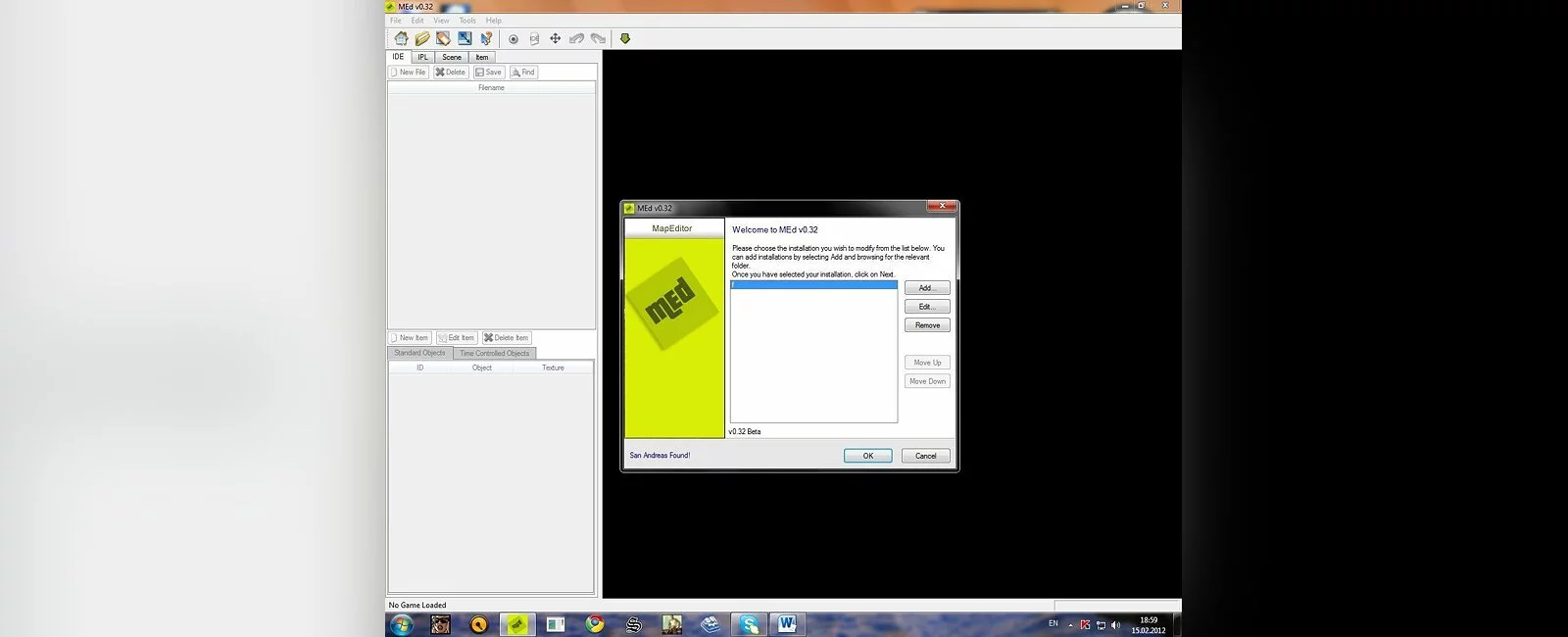Screen dimensions: 1568x637
Task: Click the Texture column header
Action: (x=553, y=367)
